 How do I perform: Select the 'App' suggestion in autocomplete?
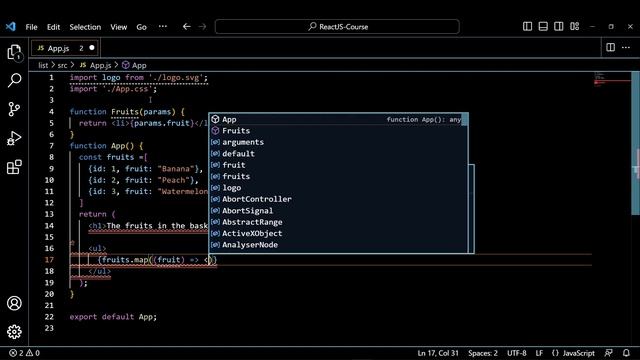tap(338, 119)
